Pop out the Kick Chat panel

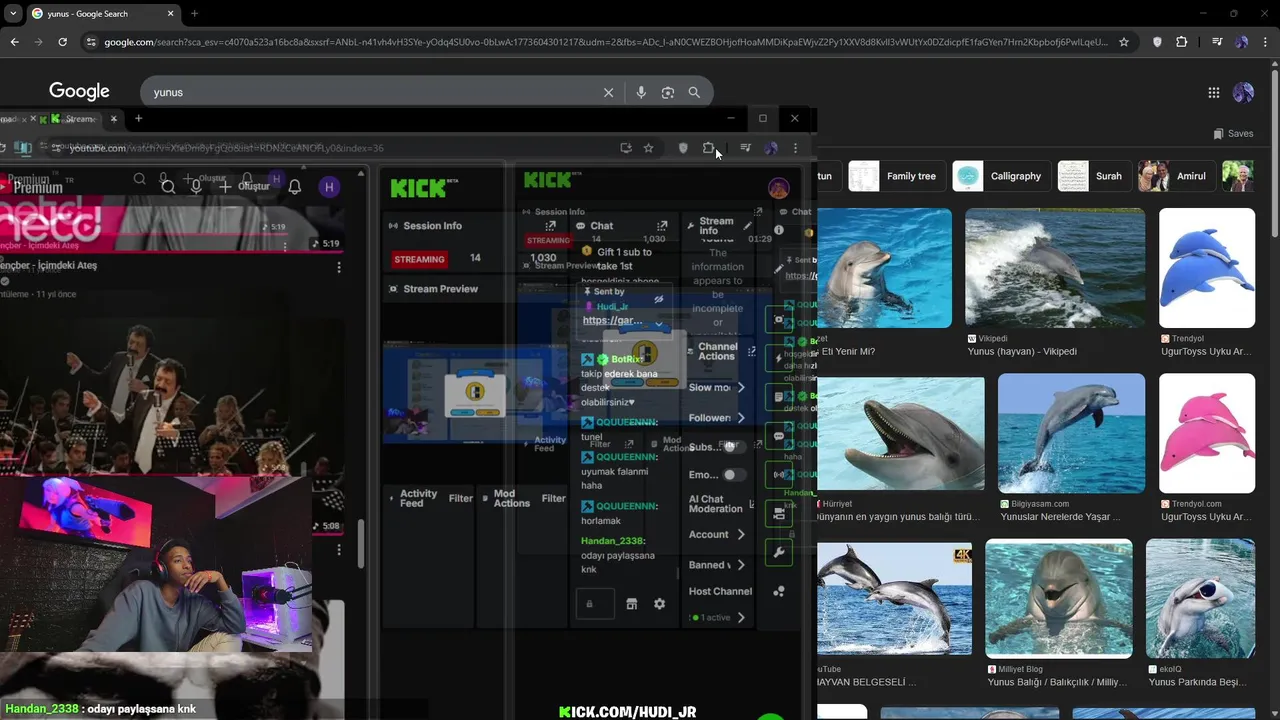662,226
